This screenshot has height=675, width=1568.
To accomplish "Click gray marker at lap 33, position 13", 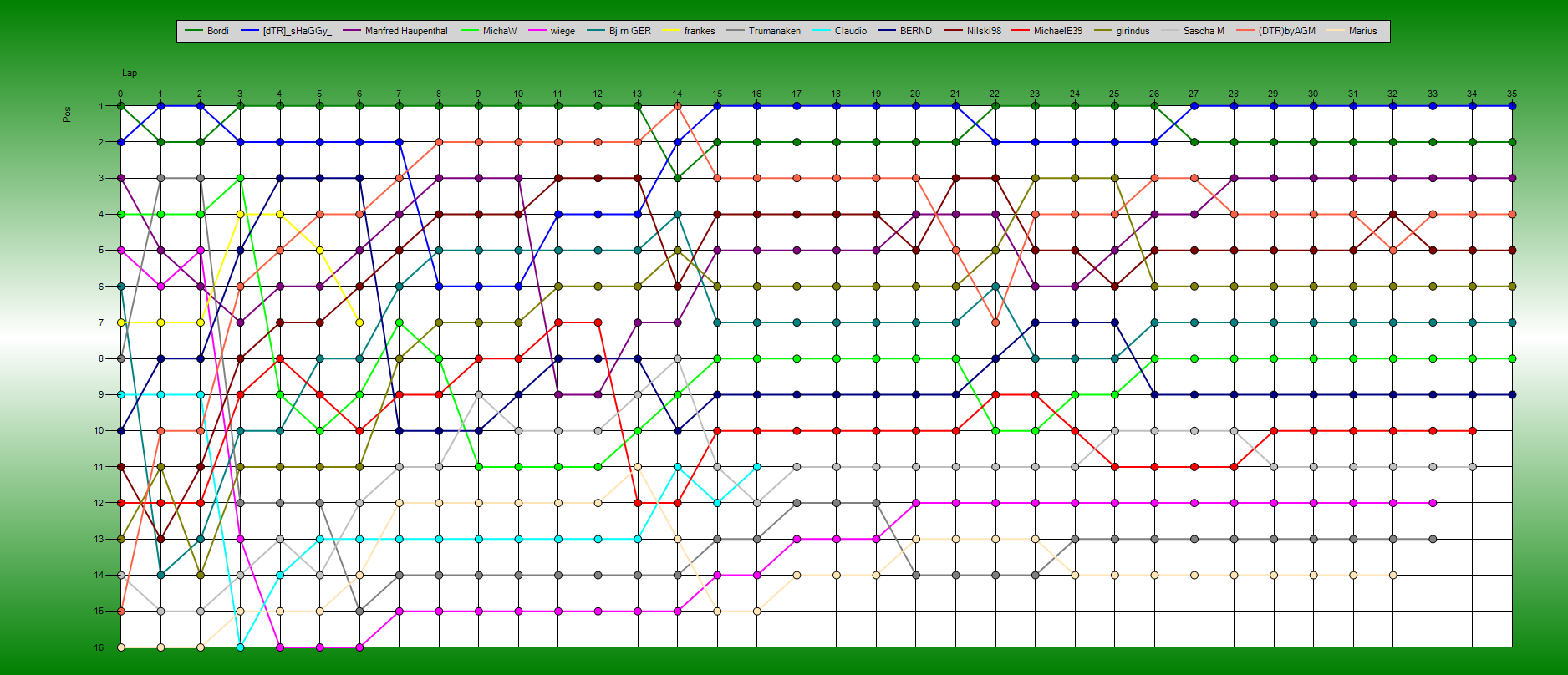I will 1433,539.
